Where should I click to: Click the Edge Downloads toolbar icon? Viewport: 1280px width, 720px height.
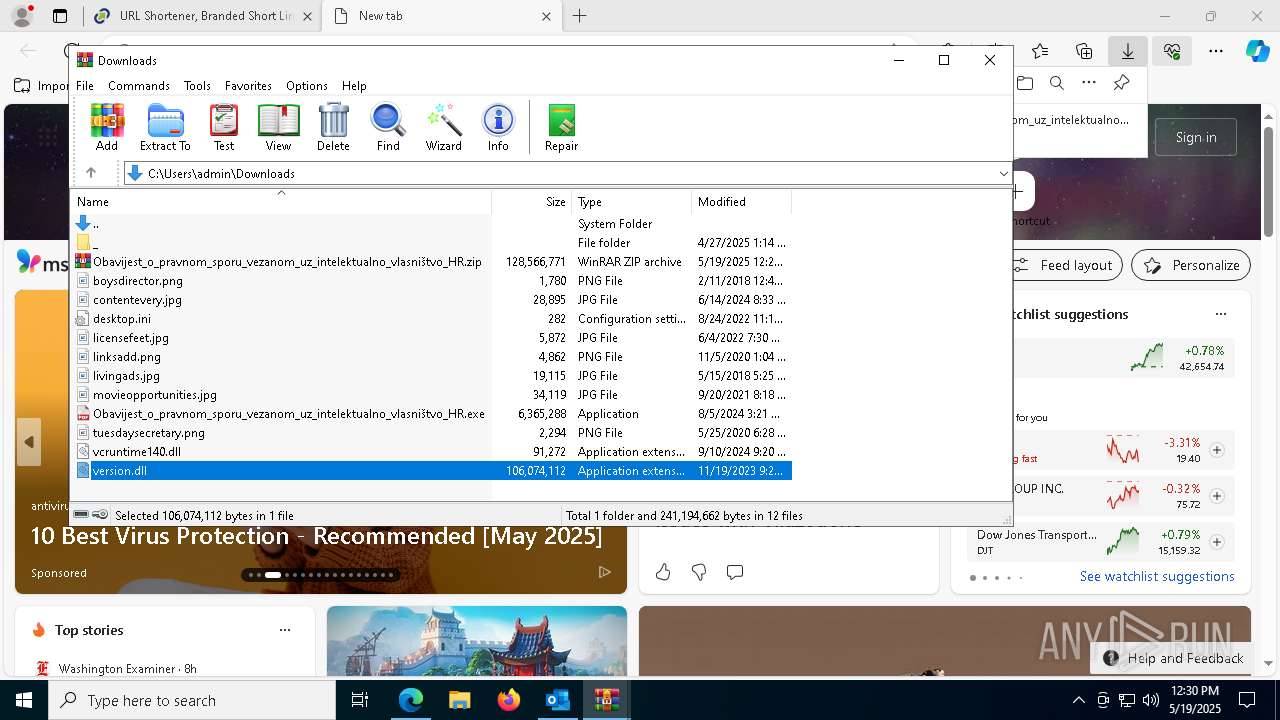point(1127,51)
